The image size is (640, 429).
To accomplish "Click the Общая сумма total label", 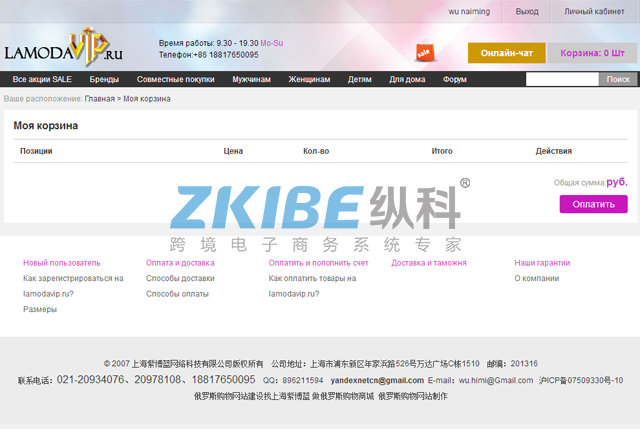I will click(580, 183).
